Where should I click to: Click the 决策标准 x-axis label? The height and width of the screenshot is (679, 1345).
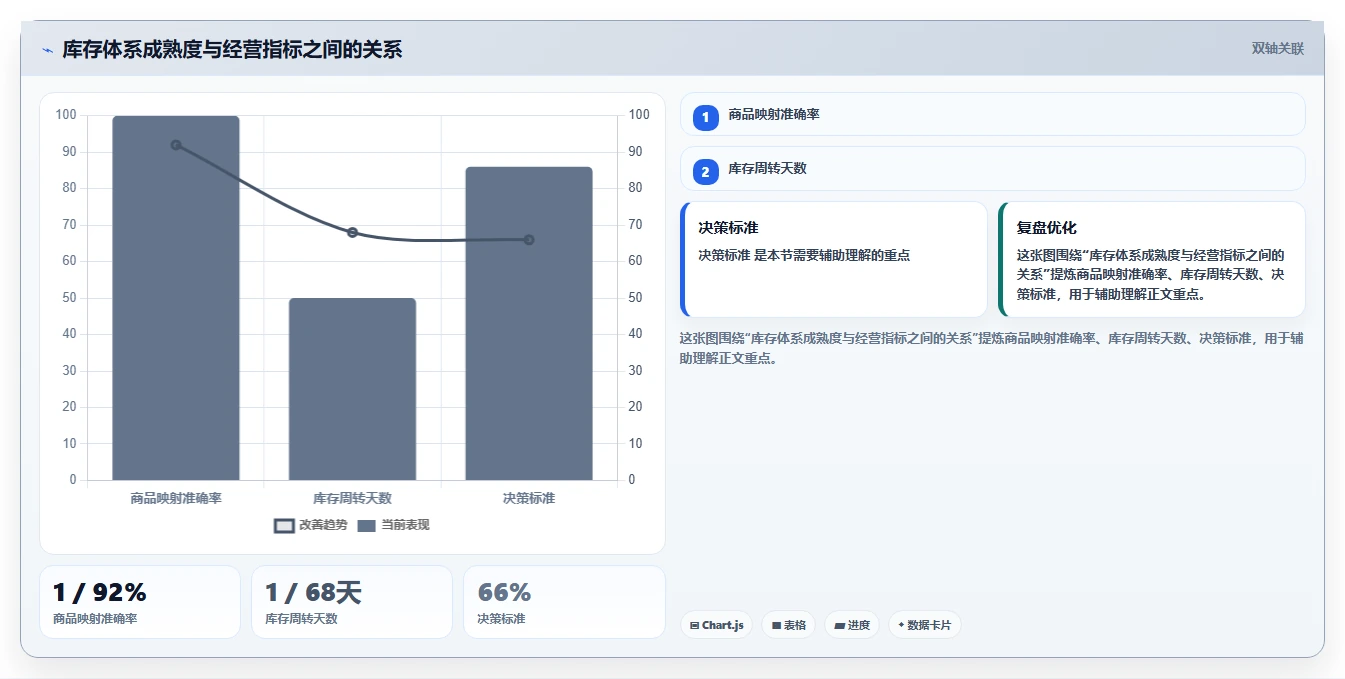coord(529,498)
